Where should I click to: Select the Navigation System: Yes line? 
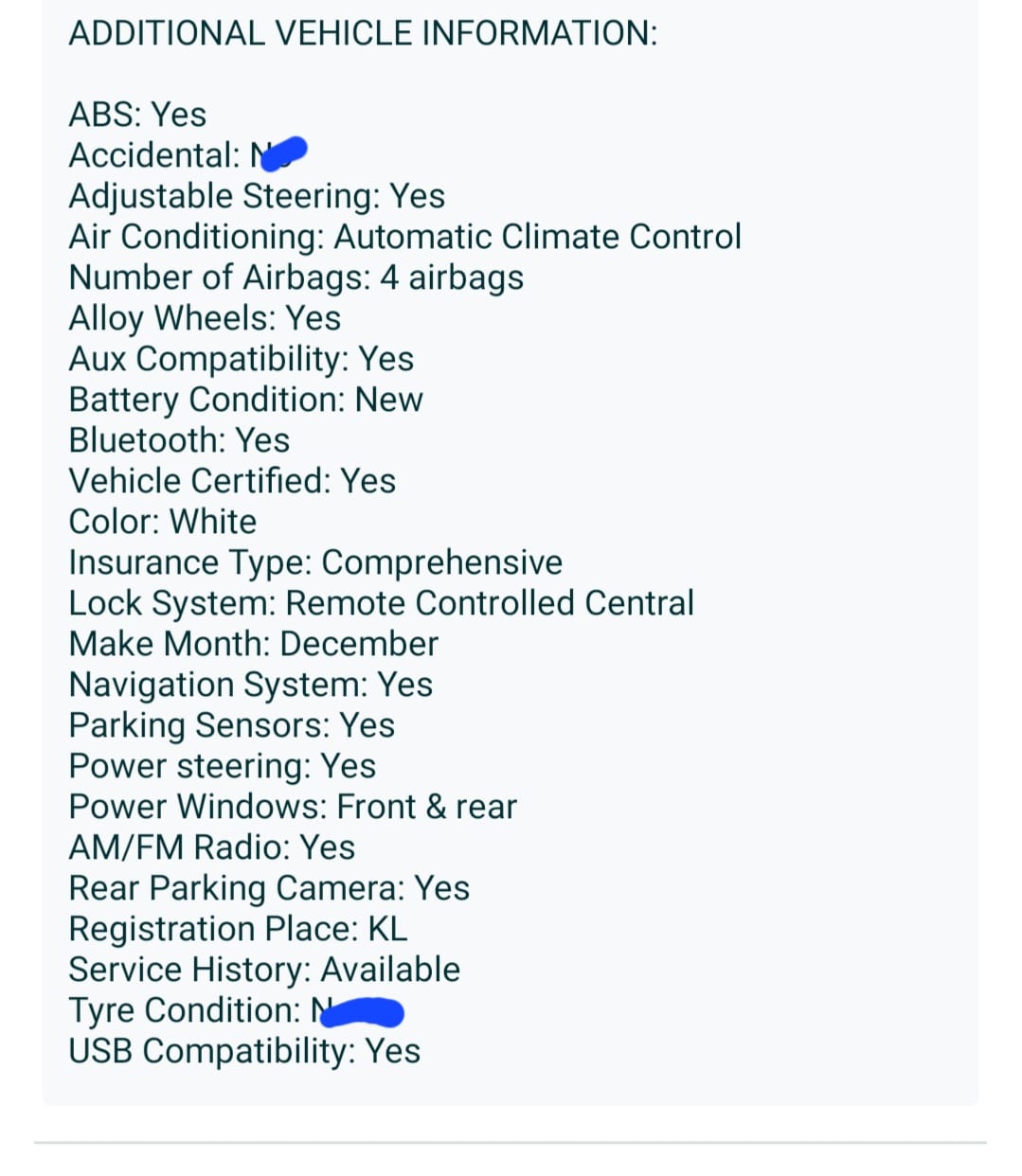coord(250,685)
